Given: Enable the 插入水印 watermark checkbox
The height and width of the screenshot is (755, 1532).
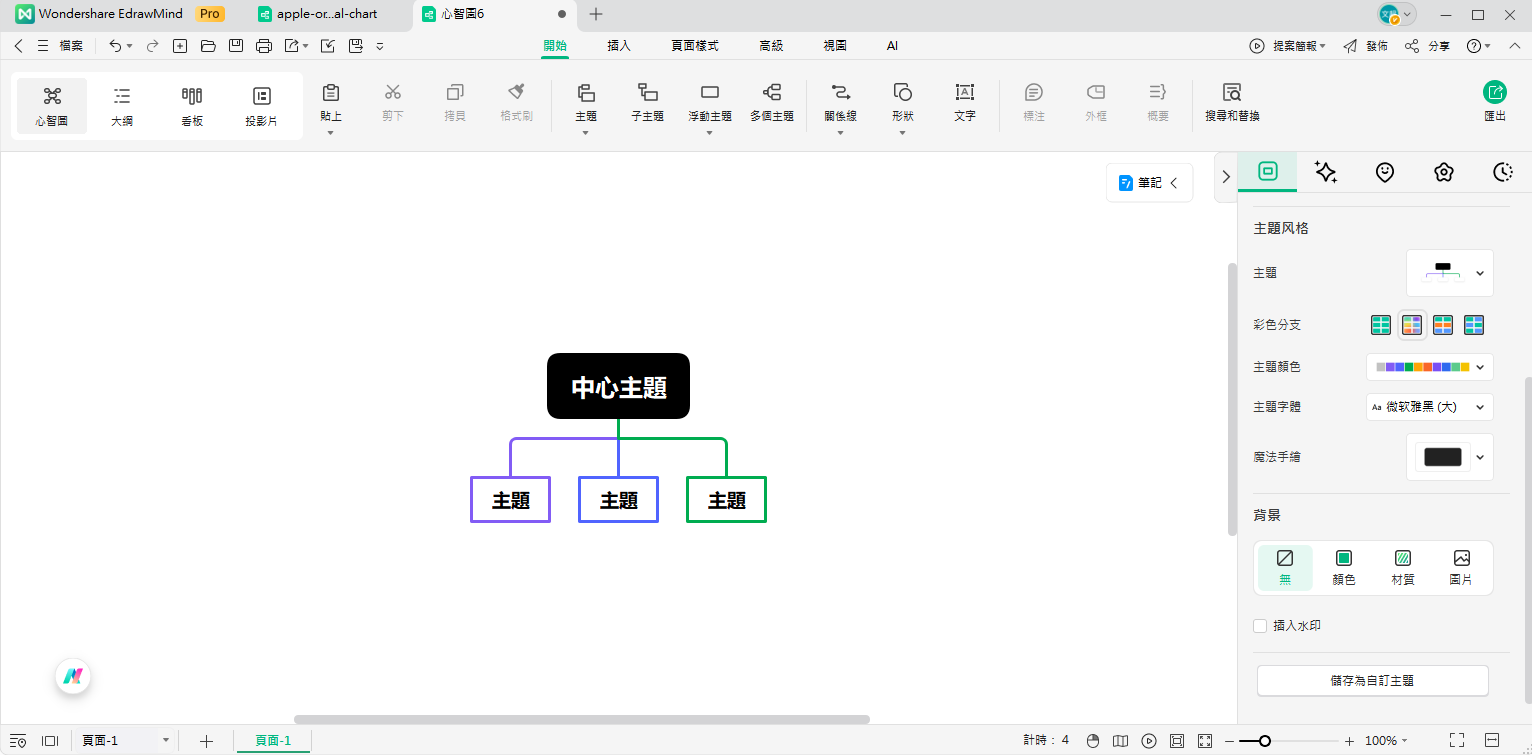Looking at the screenshot, I should [1260, 626].
